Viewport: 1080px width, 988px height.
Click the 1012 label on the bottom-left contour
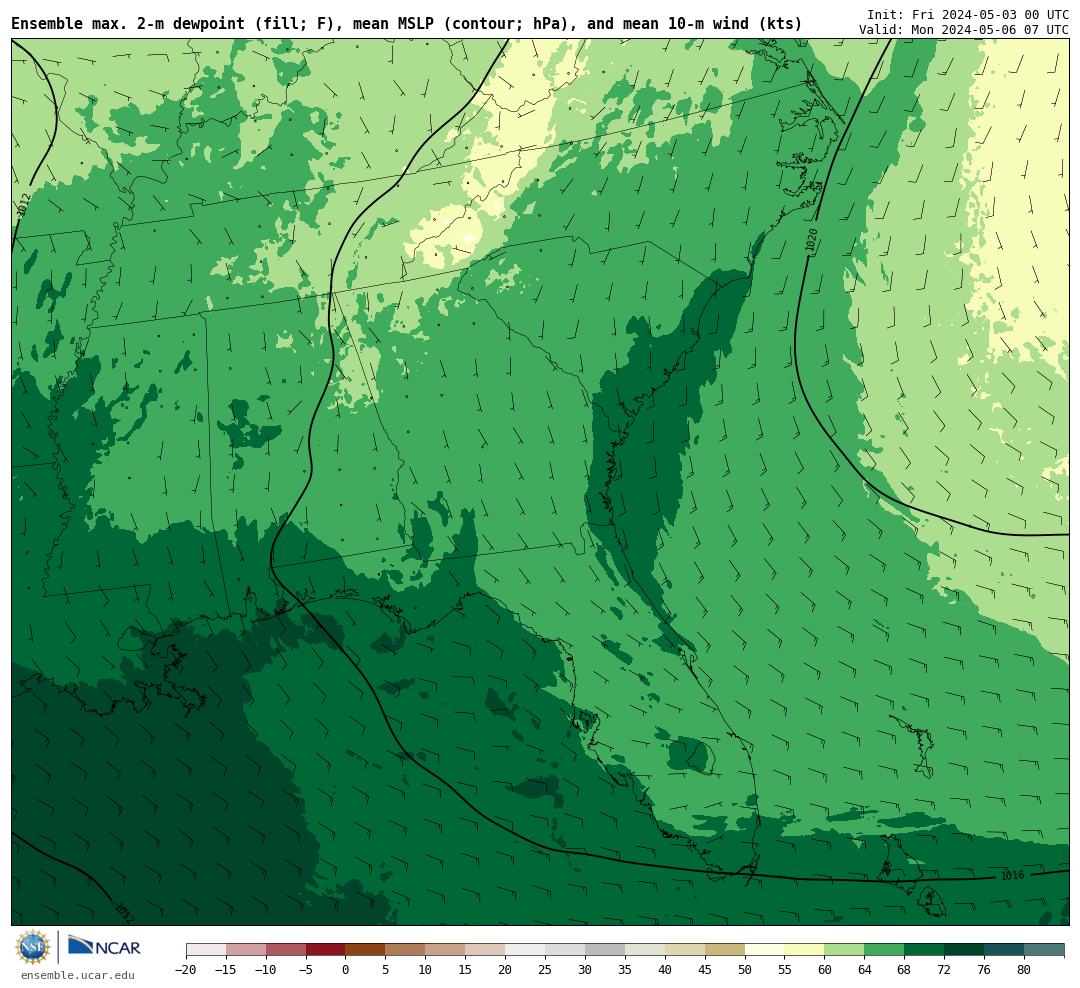pos(124,912)
